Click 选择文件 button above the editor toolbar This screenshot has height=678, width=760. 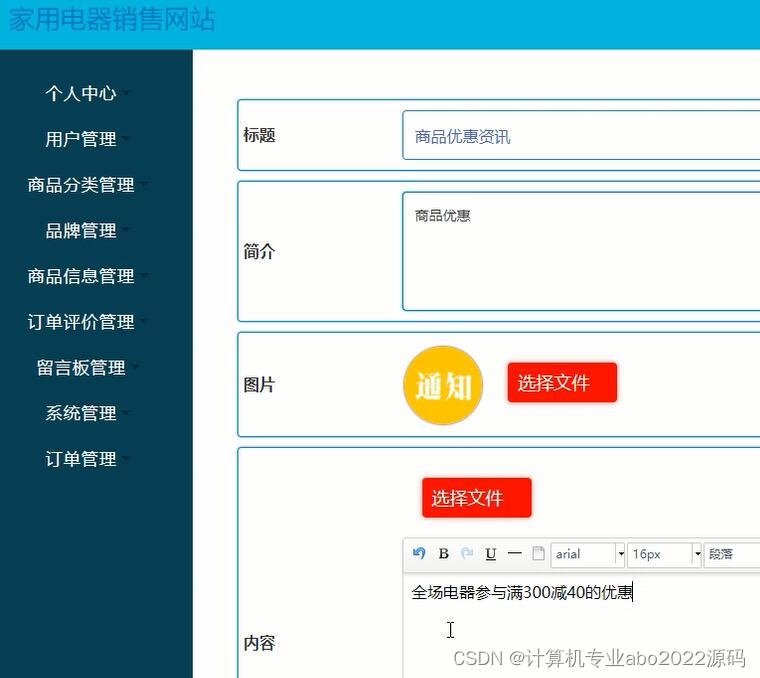click(x=476, y=498)
